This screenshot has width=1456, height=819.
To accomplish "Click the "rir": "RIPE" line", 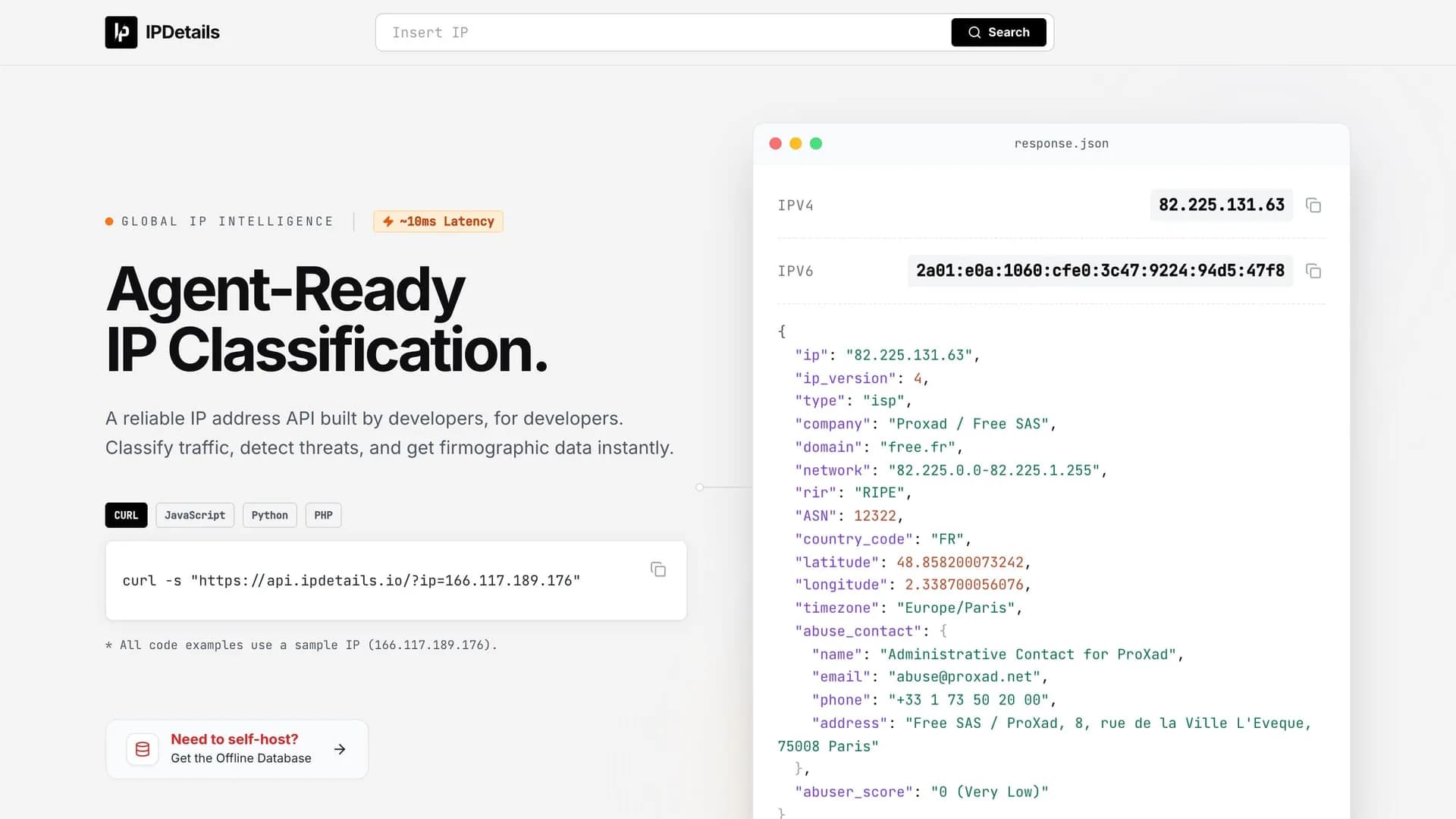I will click(x=853, y=493).
